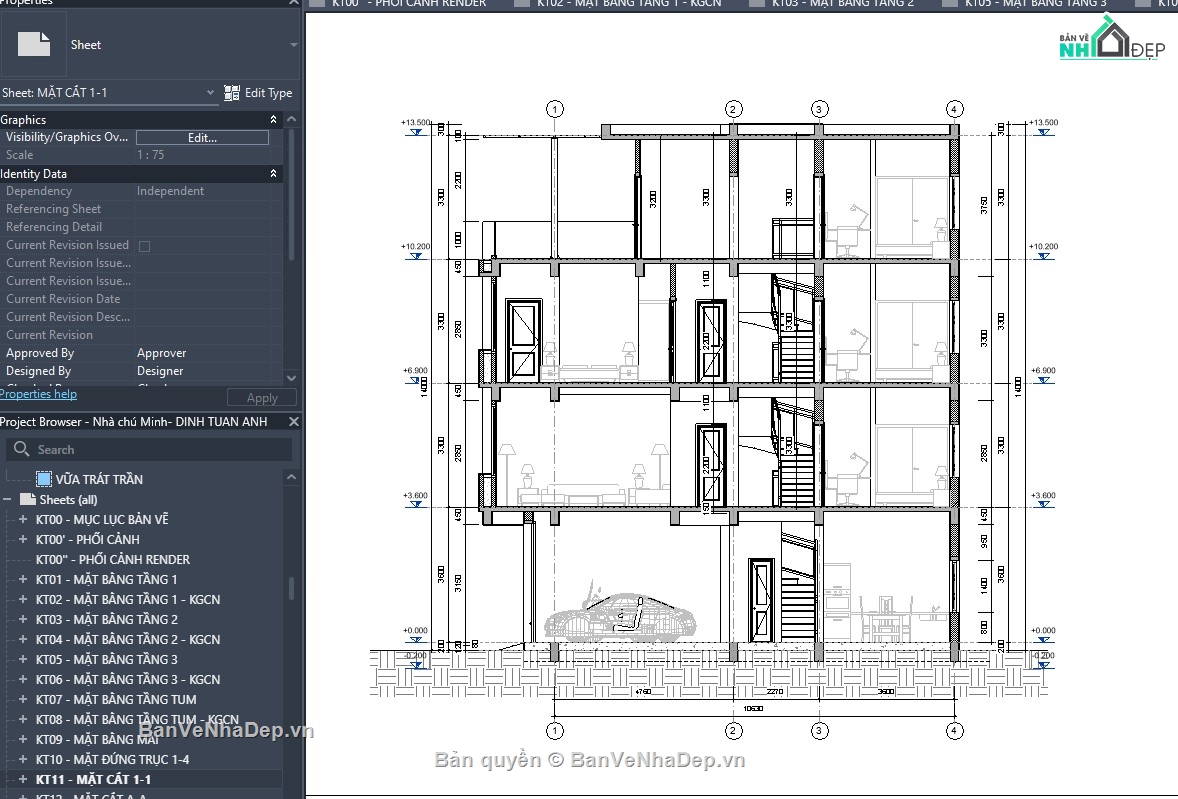Click the +6.900 level marker on the left
Screen dimensions: 1178x799
[415, 375]
